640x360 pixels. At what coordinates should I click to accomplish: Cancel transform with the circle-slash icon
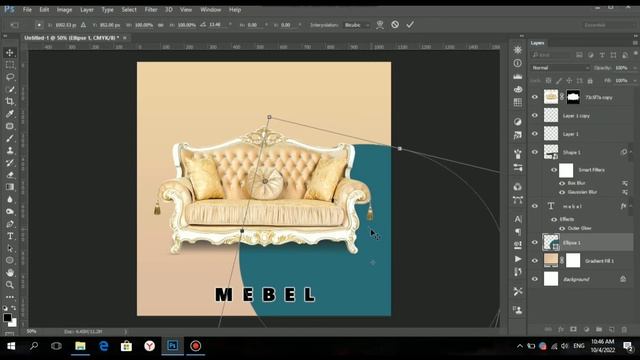[395, 25]
